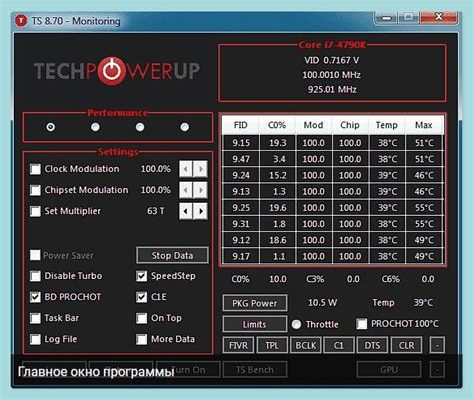Viewport: 474px width, 400px height.
Task: Open the FIVR window
Action: 238,345
